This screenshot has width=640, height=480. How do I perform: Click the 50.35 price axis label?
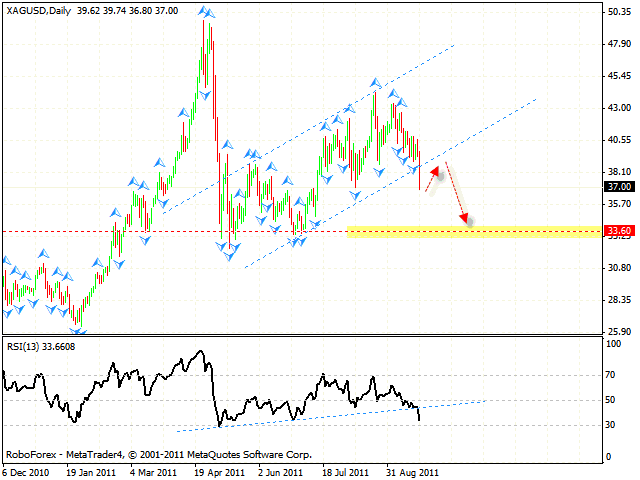click(x=617, y=12)
